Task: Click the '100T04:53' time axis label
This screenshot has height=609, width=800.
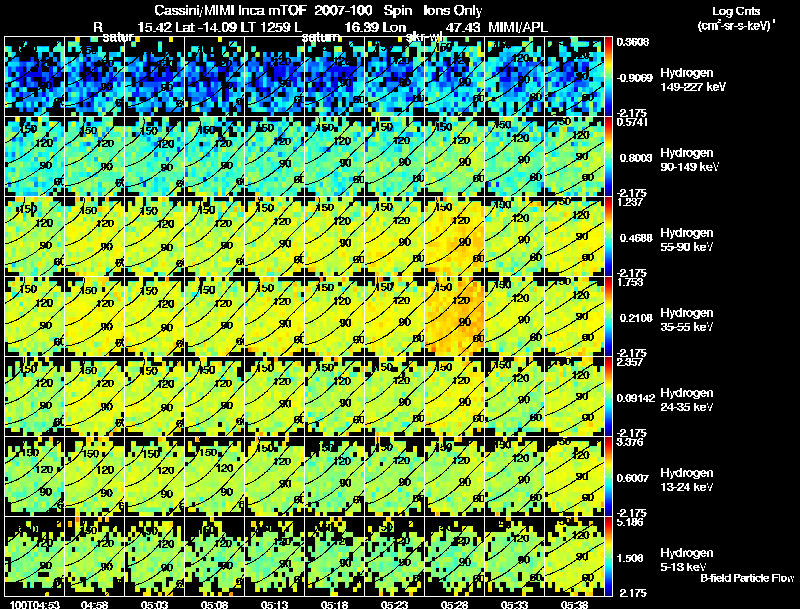Action: click(x=35, y=604)
